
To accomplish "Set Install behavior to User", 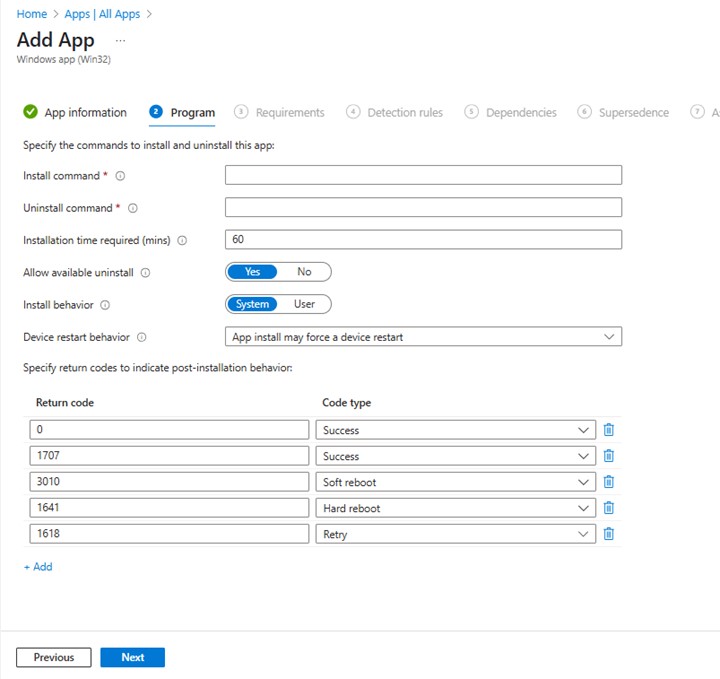I will (304, 304).
